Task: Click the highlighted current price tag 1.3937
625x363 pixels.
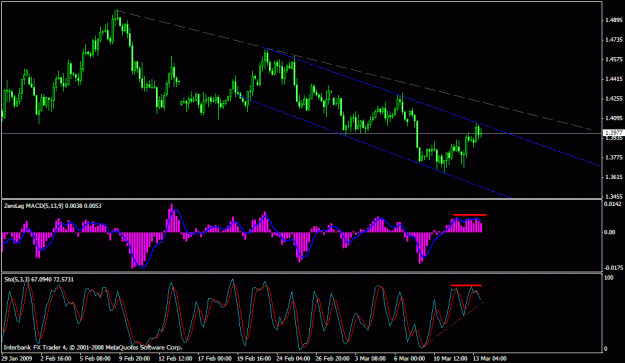Action: [613, 133]
